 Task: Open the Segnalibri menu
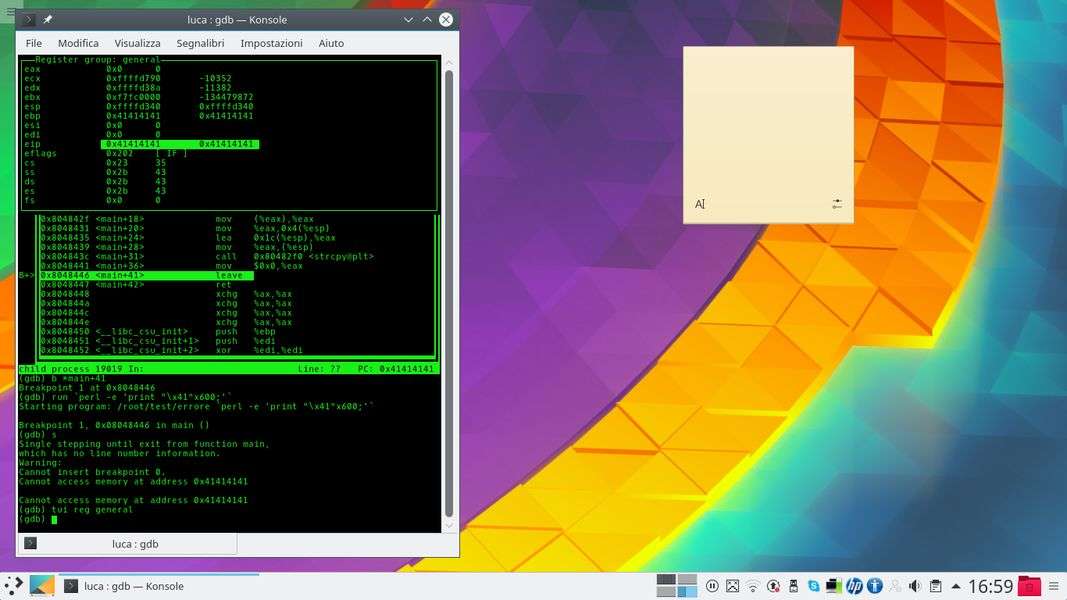200,43
